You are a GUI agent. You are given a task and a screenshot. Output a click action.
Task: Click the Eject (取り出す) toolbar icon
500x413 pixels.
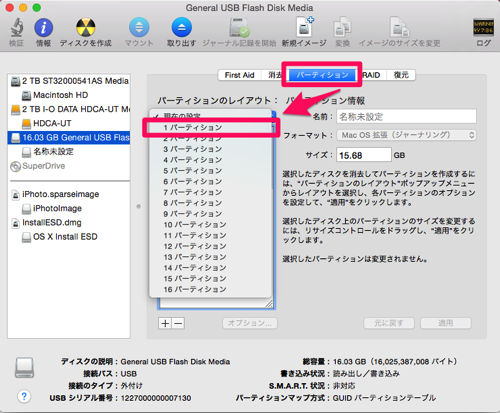tap(182, 27)
